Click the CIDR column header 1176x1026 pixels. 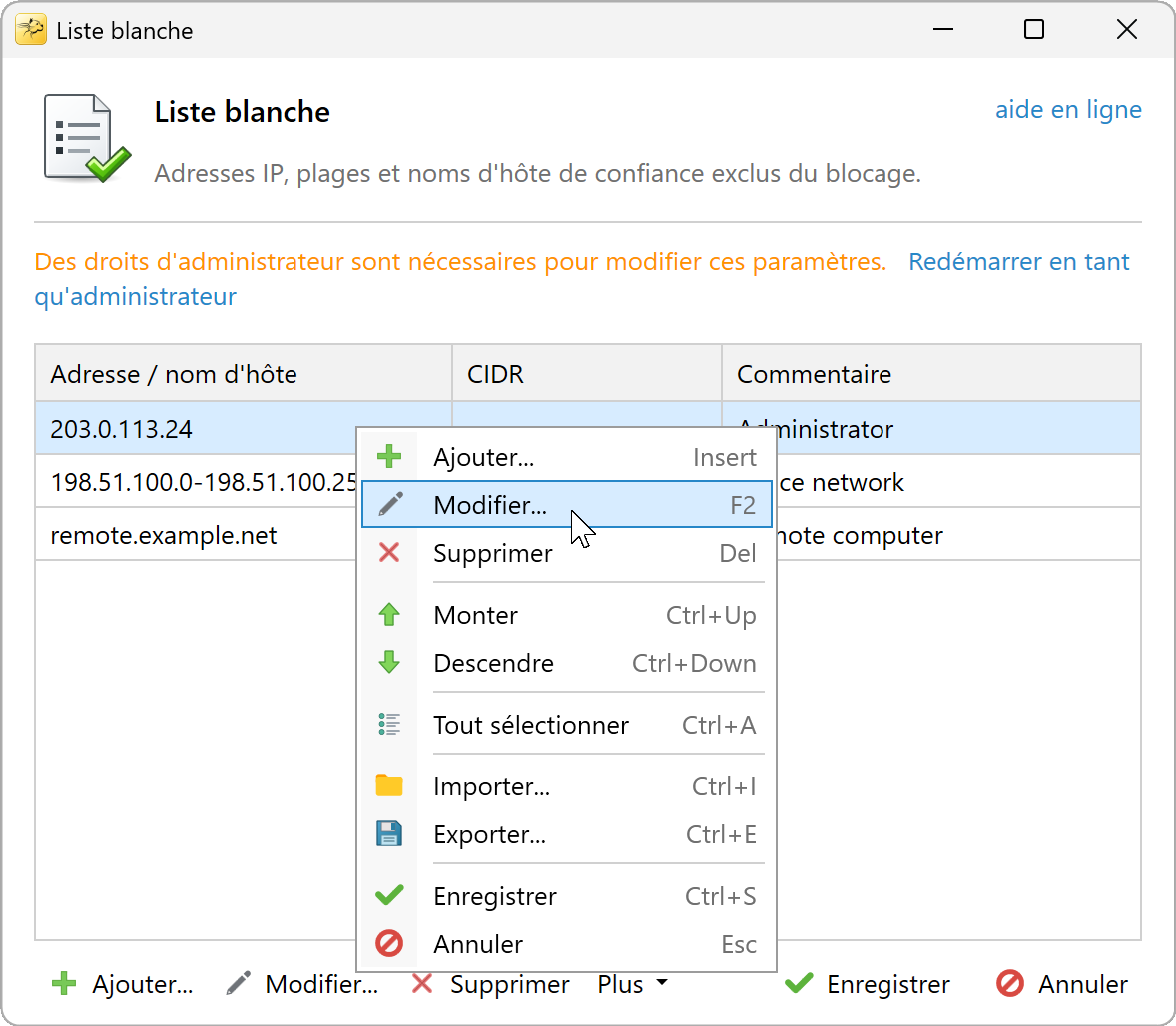pyautogui.click(x=586, y=373)
